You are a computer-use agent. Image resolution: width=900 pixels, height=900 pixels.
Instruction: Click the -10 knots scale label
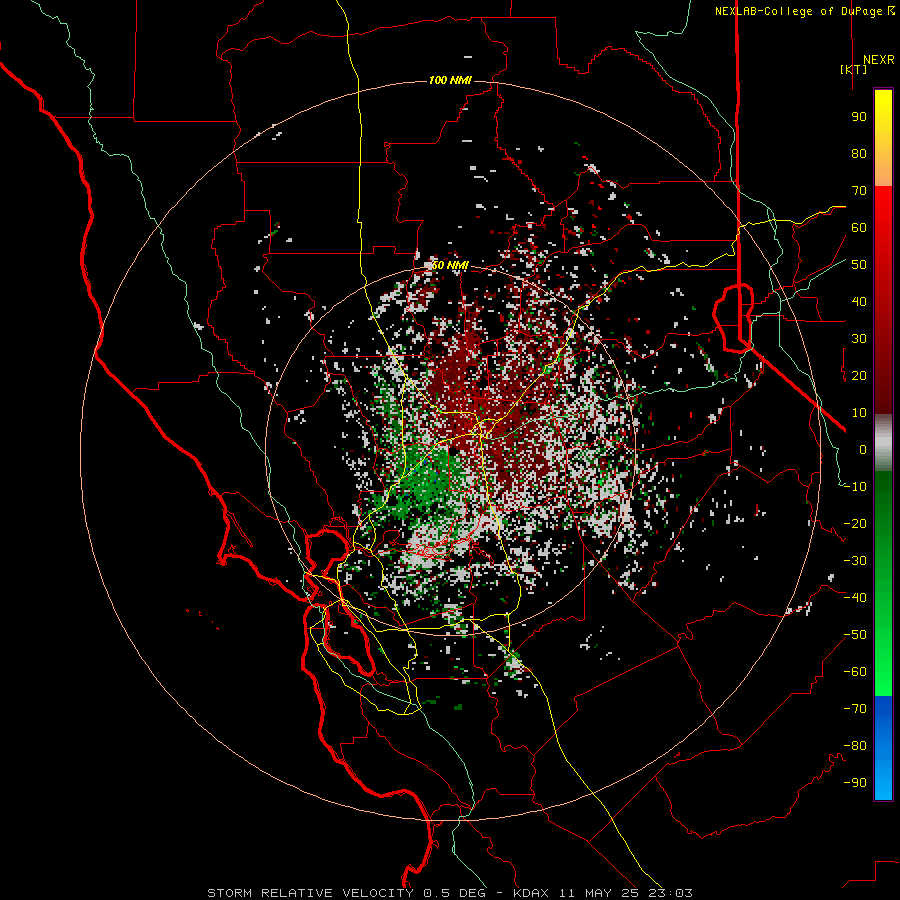(855, 487)
